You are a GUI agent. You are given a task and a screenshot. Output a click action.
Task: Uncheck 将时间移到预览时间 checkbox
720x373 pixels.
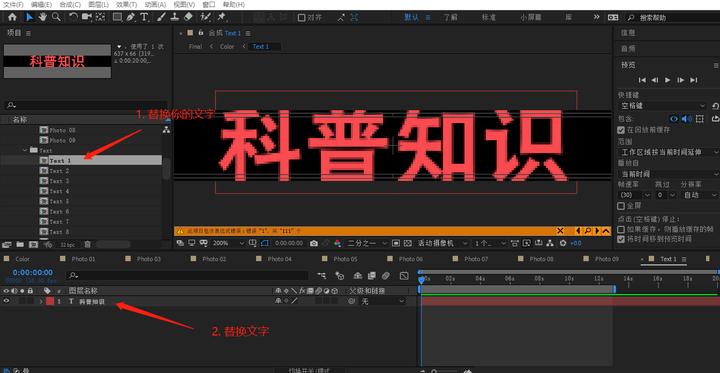(x=621, y=239)
